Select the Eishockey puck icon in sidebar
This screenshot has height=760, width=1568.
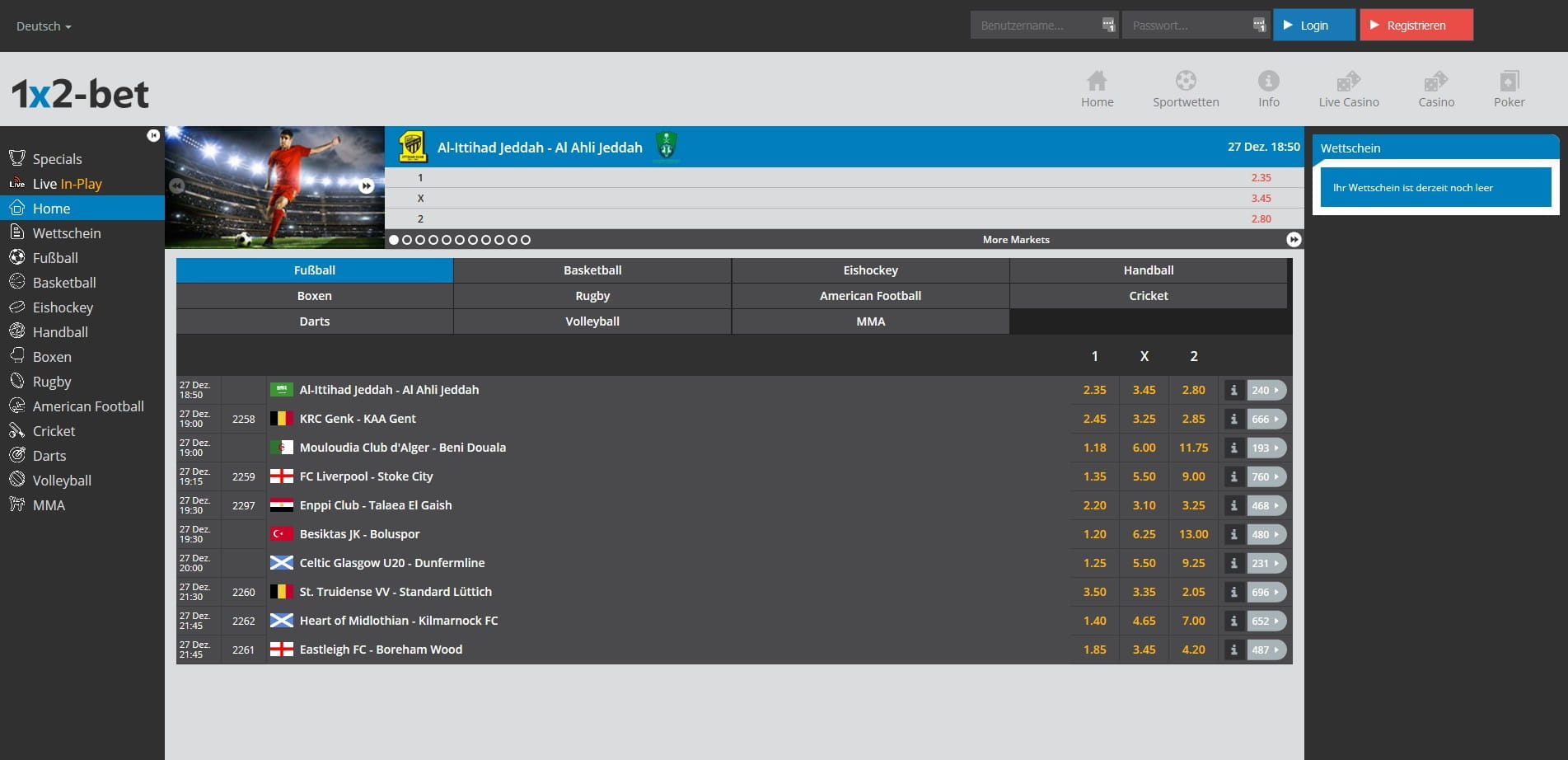(17, 307)
